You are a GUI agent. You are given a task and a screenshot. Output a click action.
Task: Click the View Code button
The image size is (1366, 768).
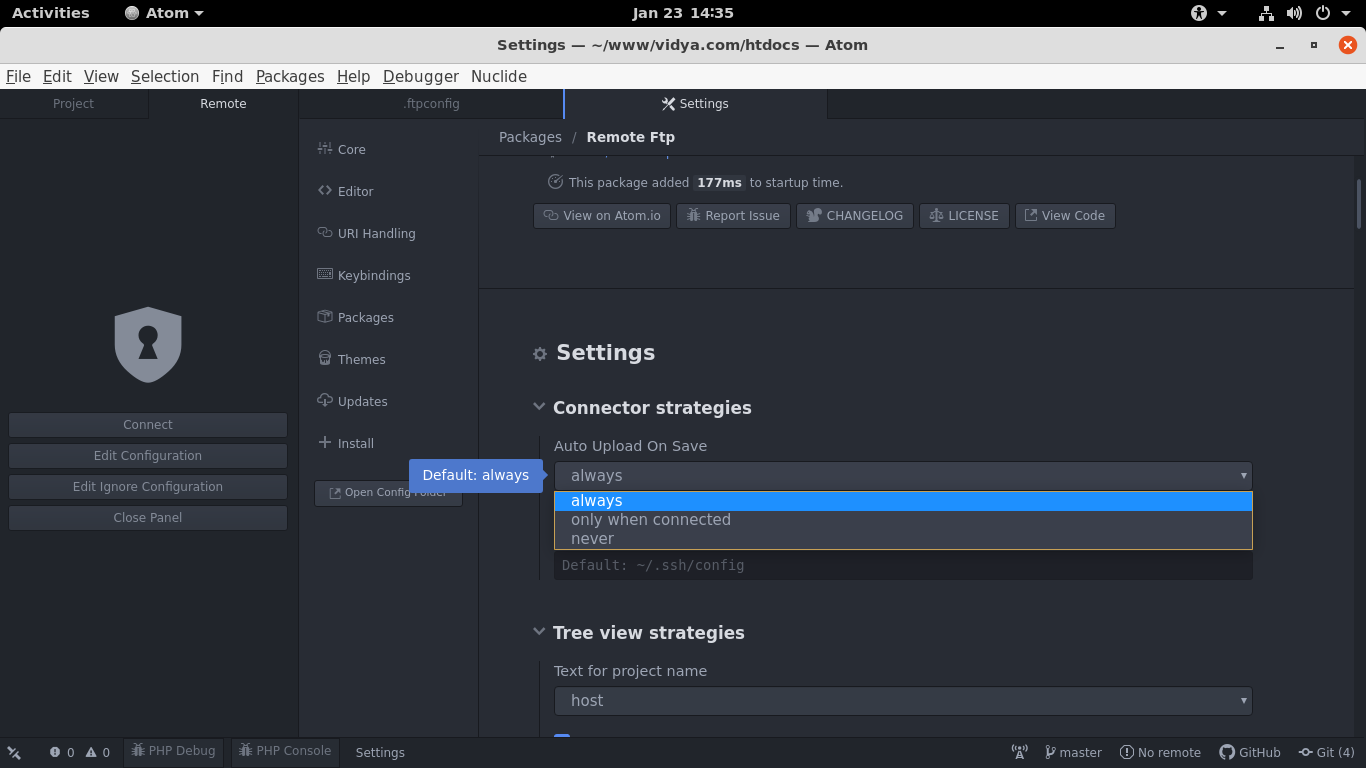click(1065, 216)
